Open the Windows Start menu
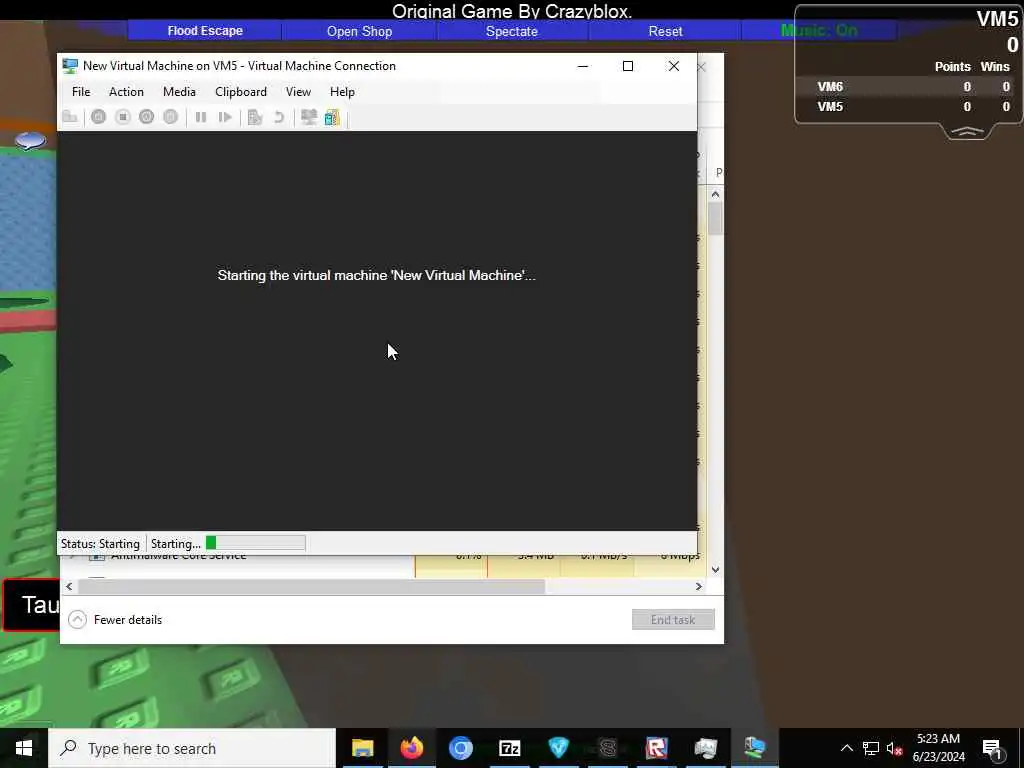This screenshot has width=1024, height=768. (24, 748)
